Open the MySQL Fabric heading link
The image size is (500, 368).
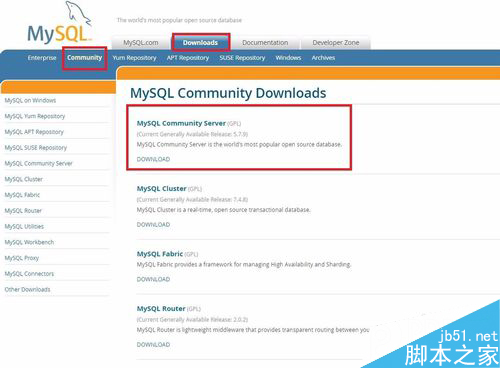coord(160,254)
